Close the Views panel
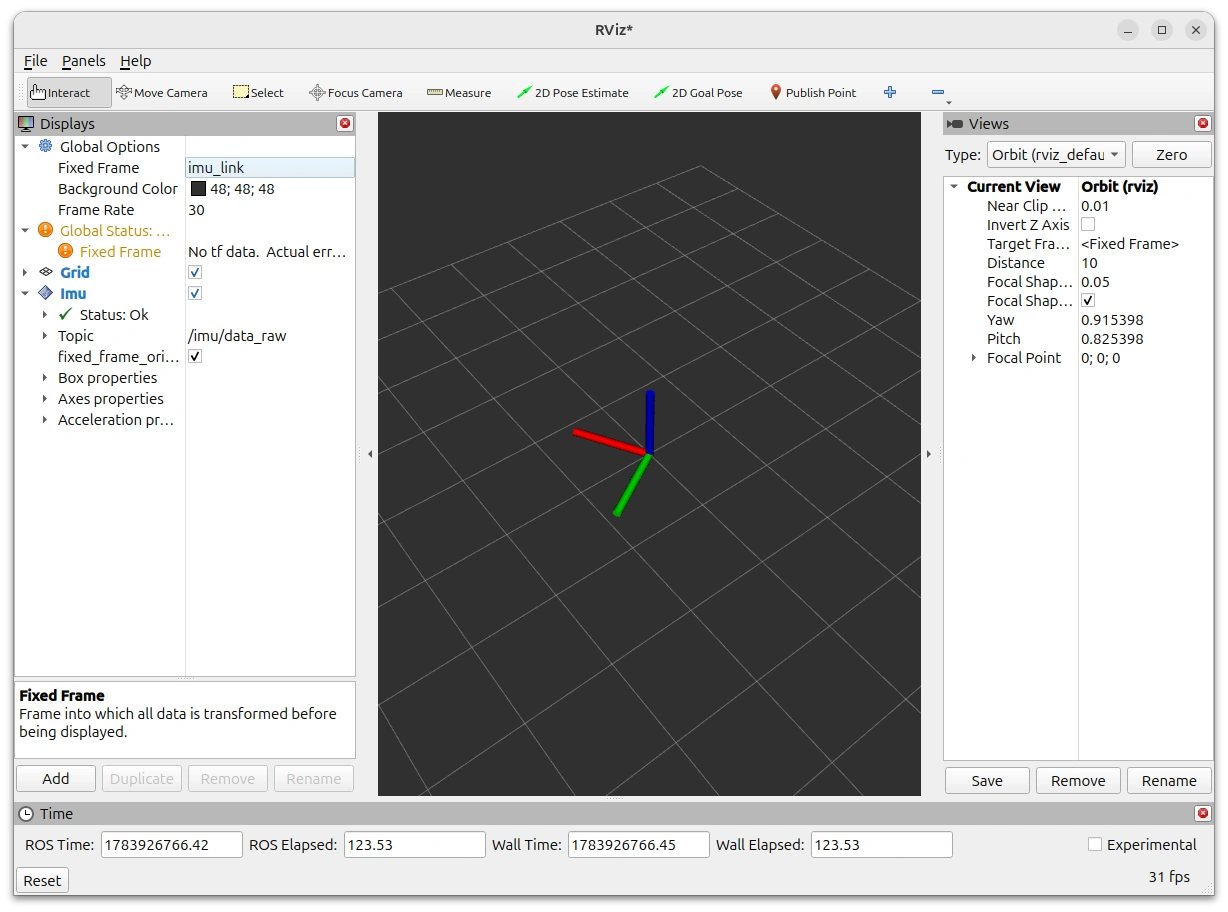 click(1203, 124)
